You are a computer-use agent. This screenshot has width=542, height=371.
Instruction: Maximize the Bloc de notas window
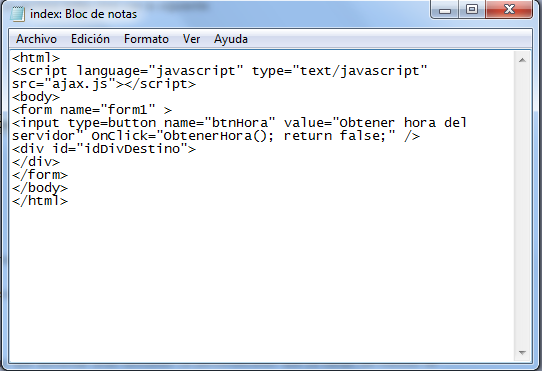(x=472, y=9)
